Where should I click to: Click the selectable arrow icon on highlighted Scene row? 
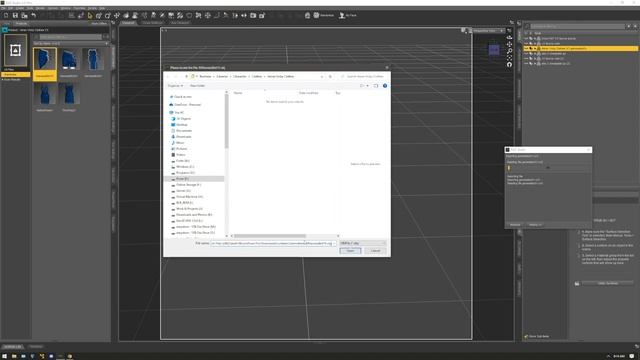coord(531,49)
